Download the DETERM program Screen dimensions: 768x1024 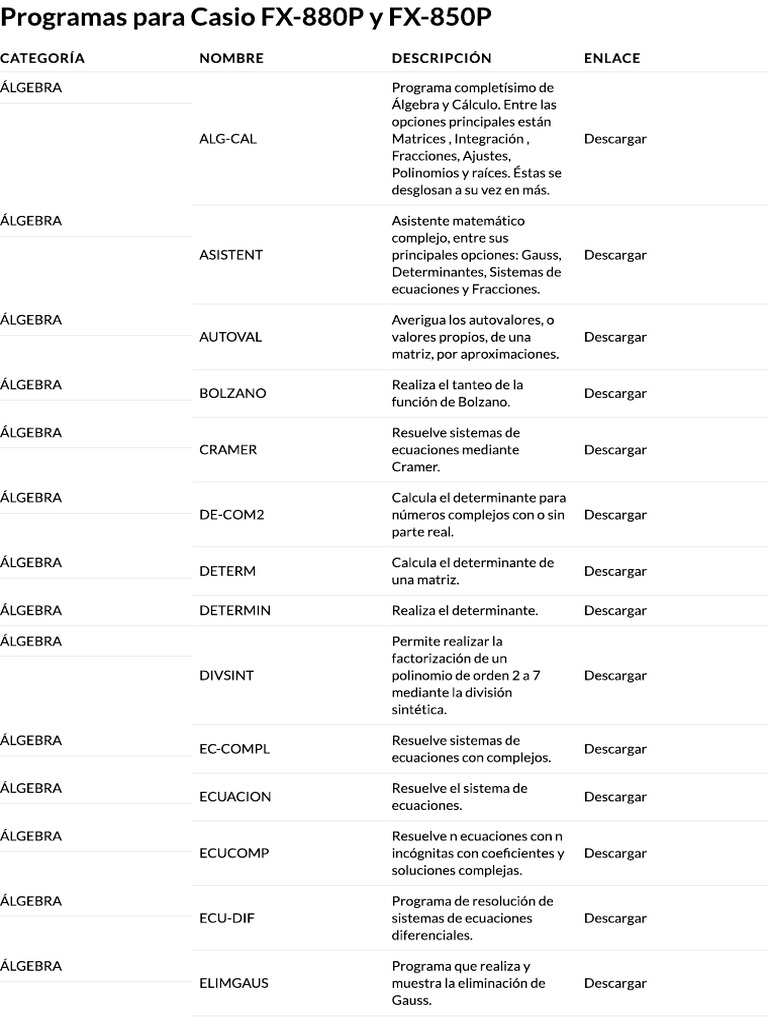click(x=615, y=571)
